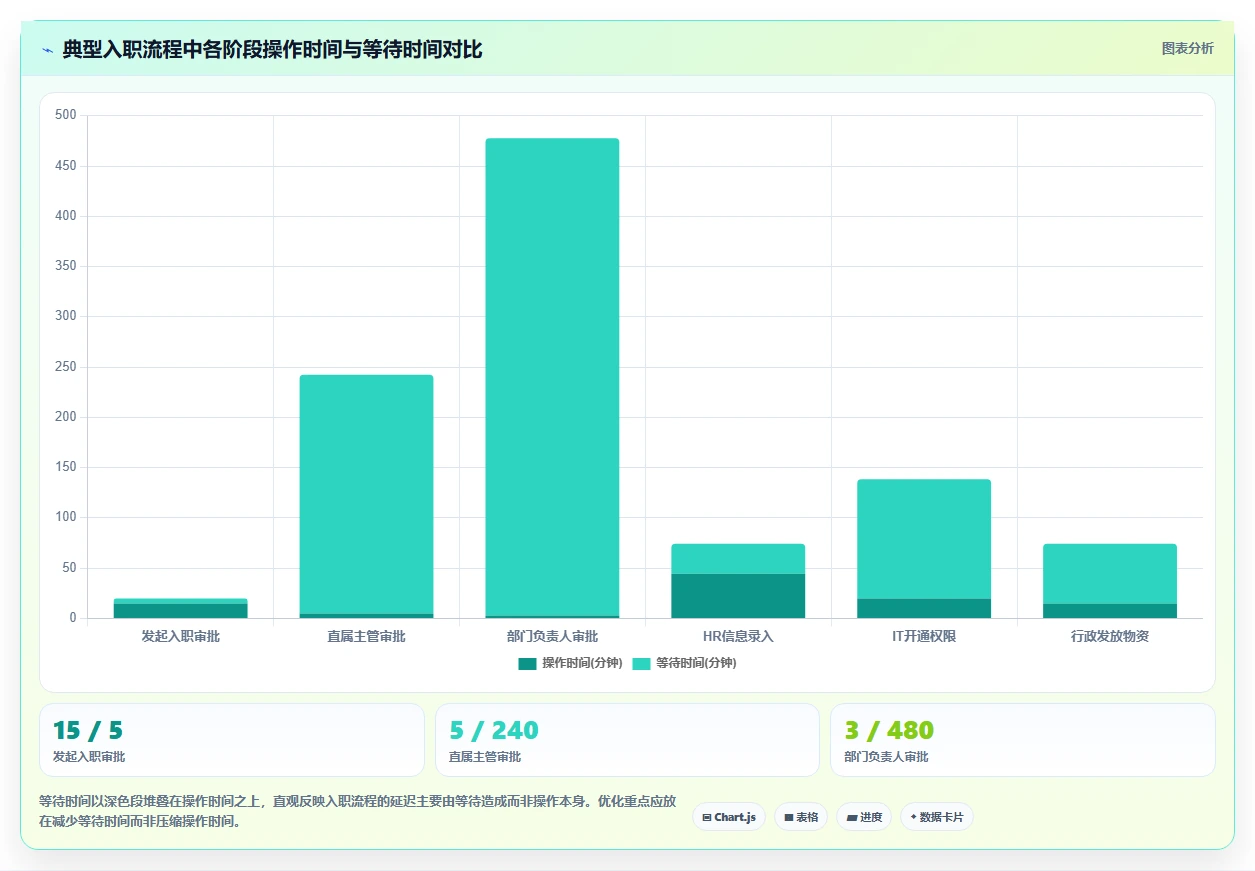Click the IT开通权限 waiting time bar
1255x871 pixels.
click(x=924, y=539)
